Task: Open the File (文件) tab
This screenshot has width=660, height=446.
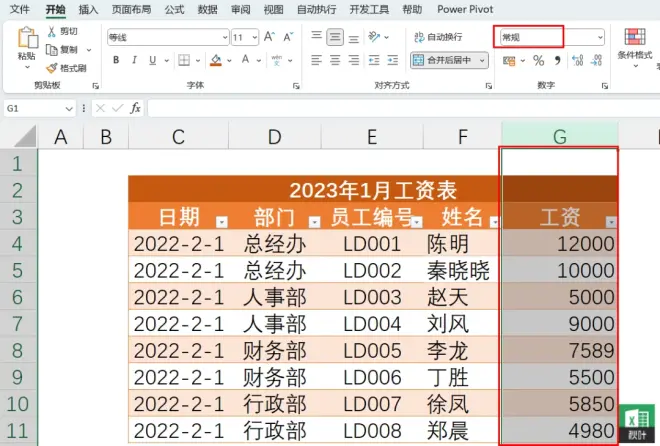Action: tap(19, 9)
